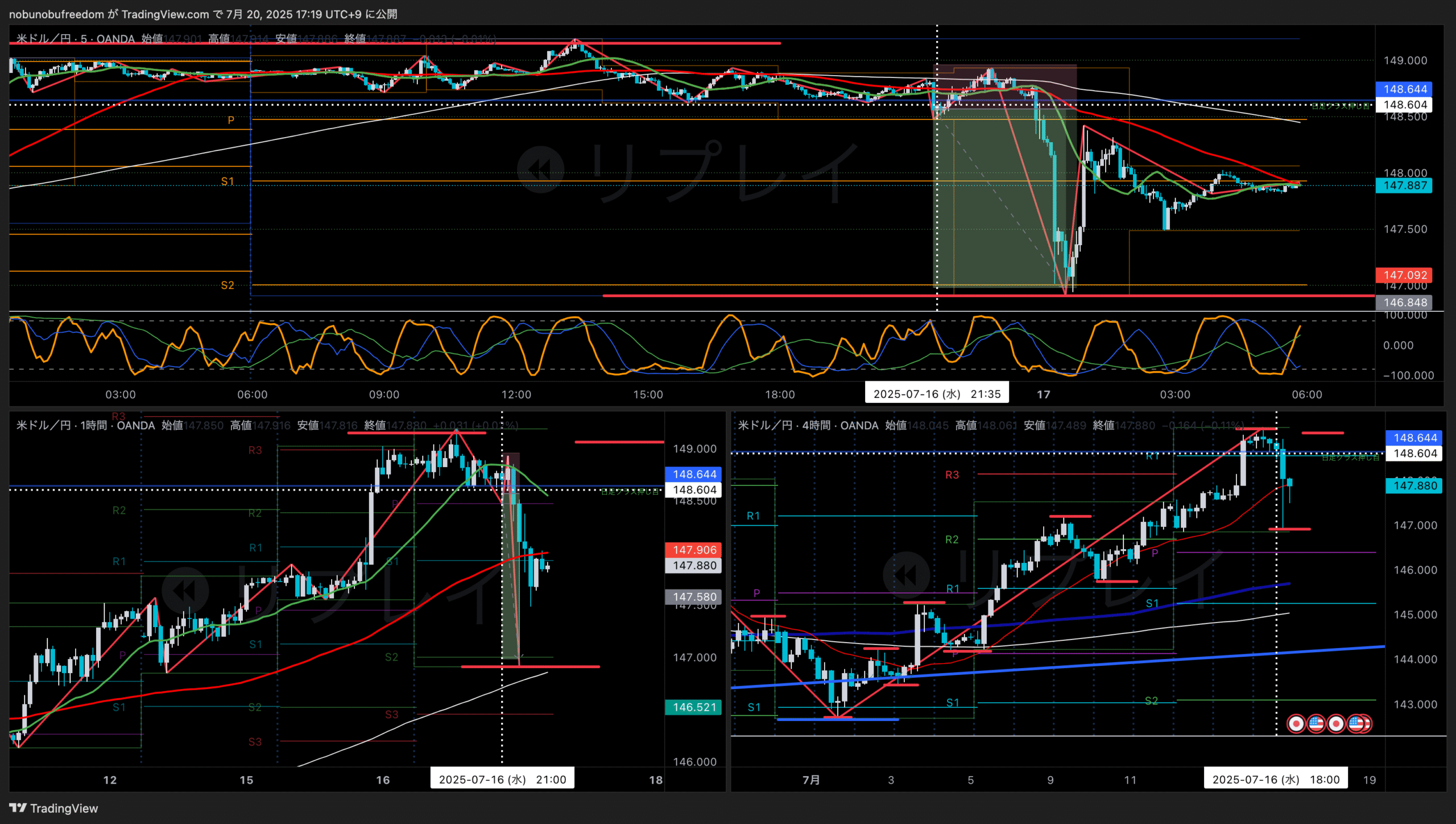1456x824 pixels.
Task: Click the bold 17 date label on time axis
Action: (1044, 394)
